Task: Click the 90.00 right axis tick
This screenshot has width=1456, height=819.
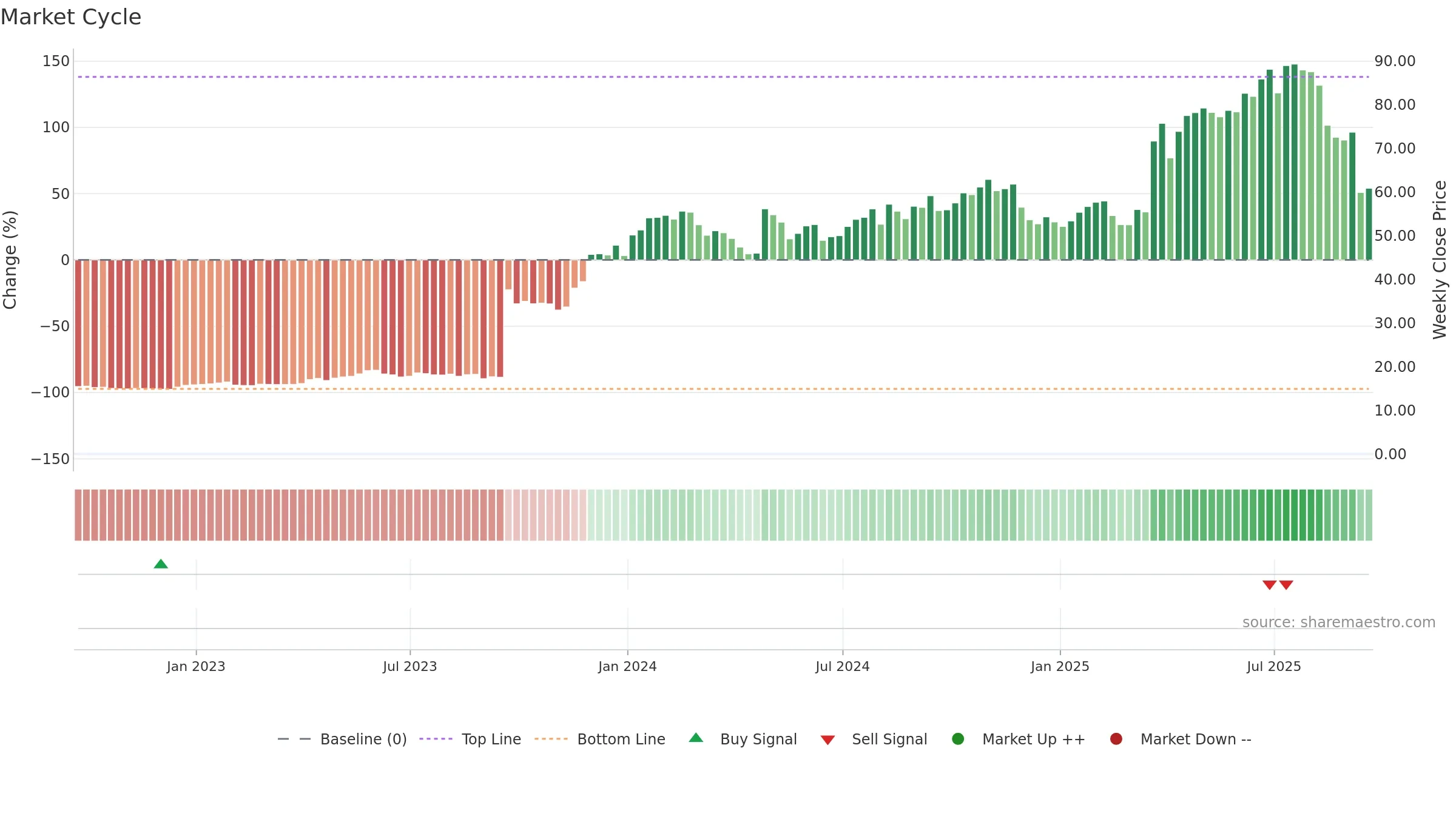Action: click(x=1395, y=61)
